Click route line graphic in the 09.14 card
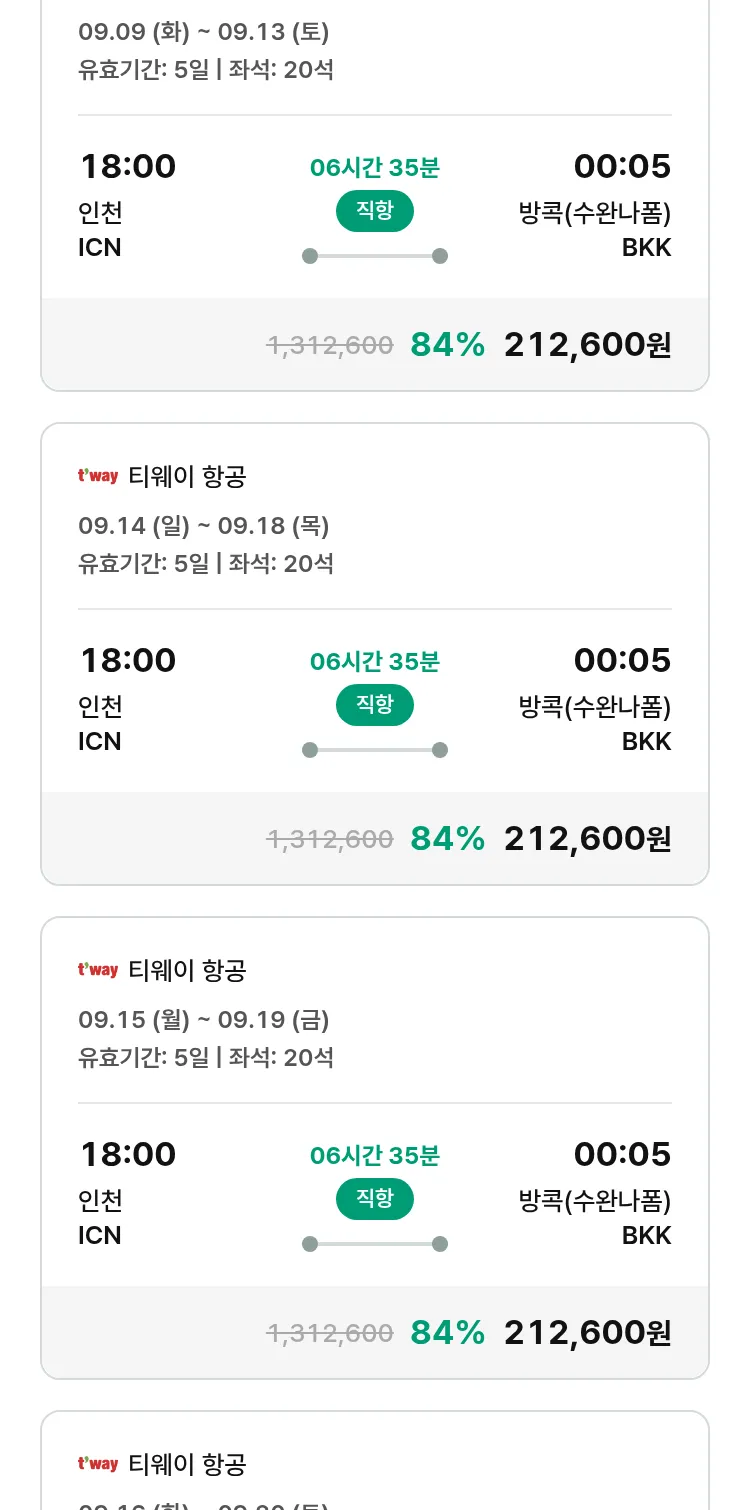This screenshot has width=750, height=1510. click(374, 750)
